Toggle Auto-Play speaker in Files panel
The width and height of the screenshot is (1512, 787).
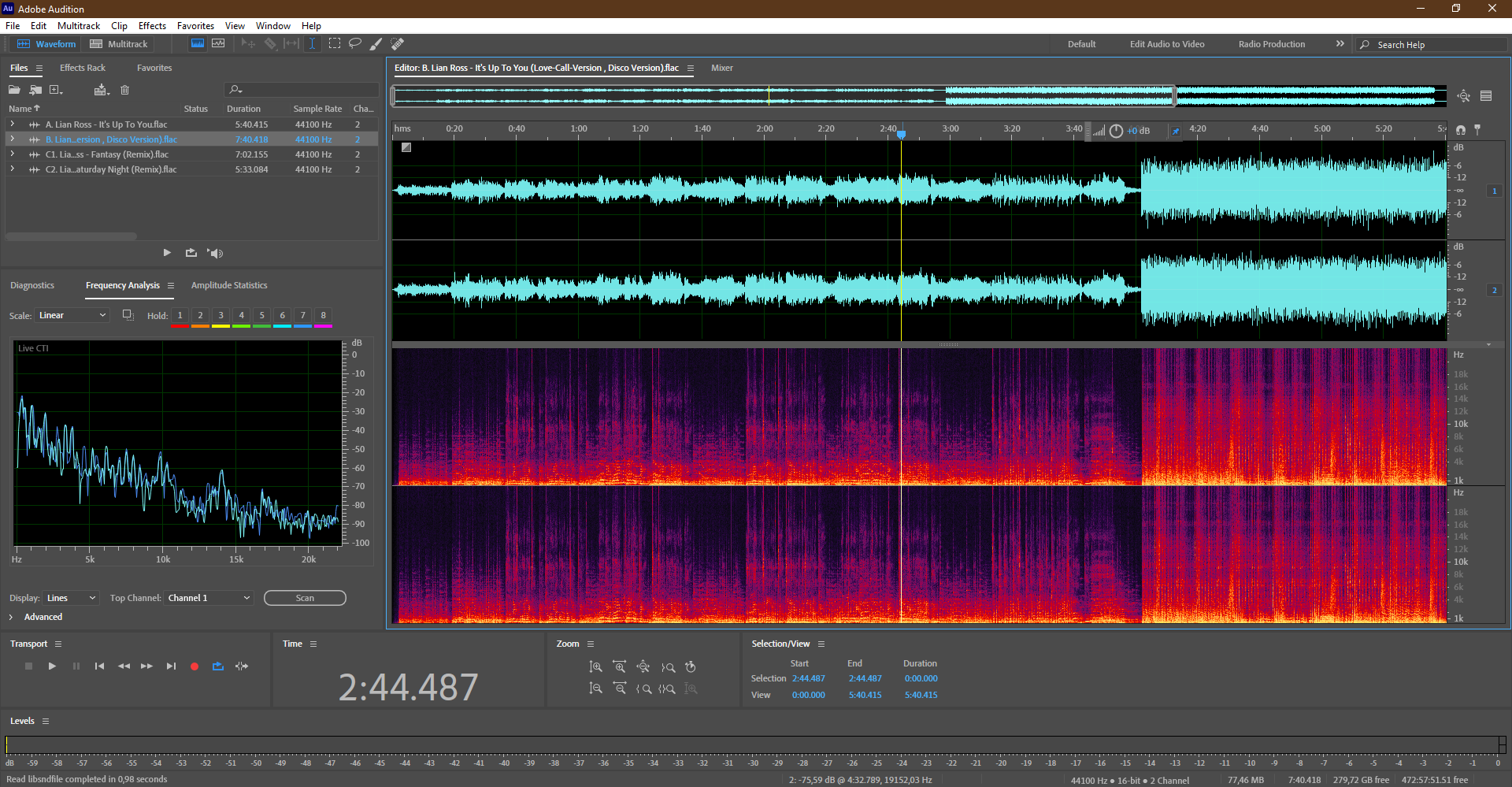[x=215, y=253]
